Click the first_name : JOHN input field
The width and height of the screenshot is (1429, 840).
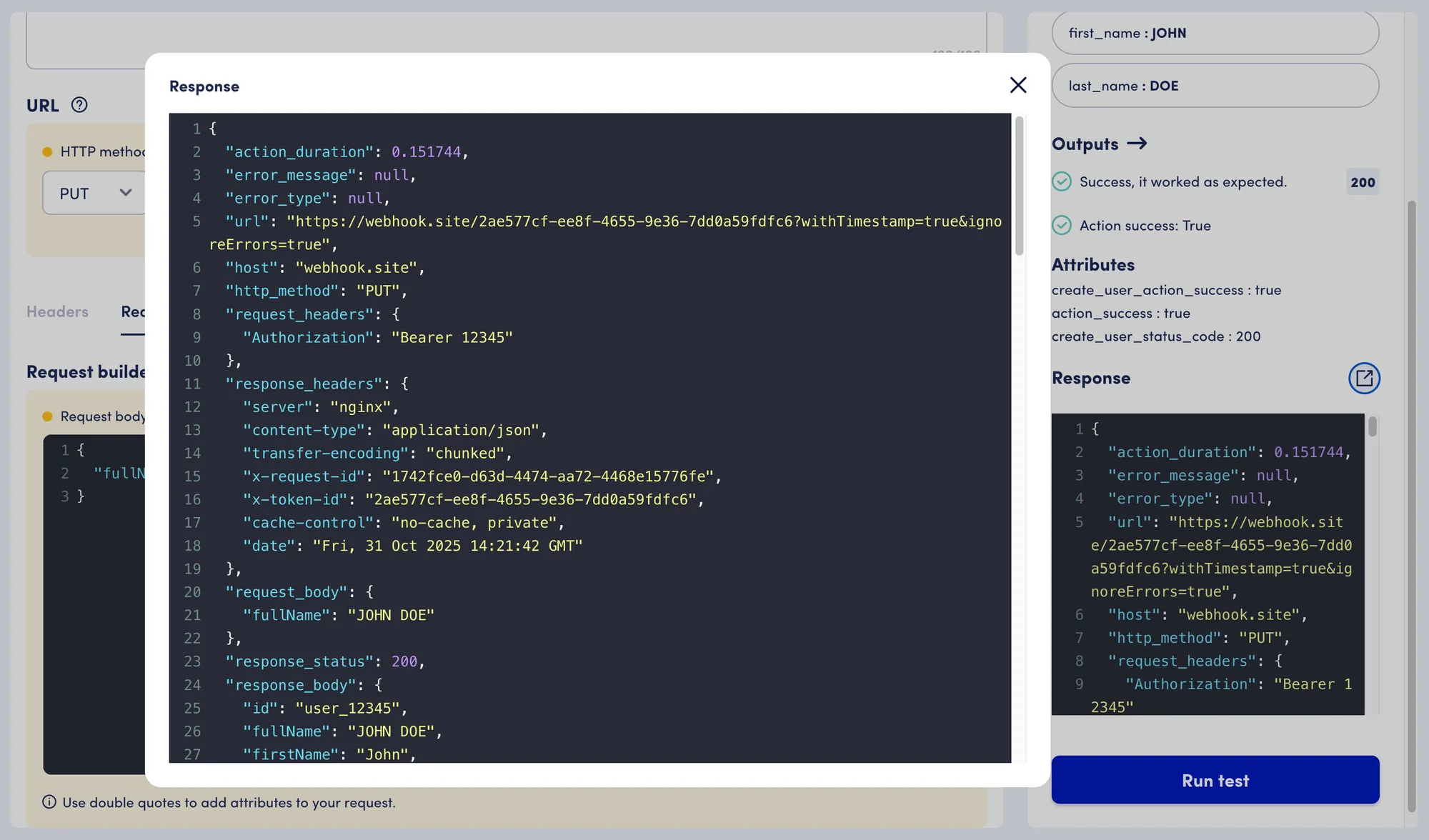1215,33
